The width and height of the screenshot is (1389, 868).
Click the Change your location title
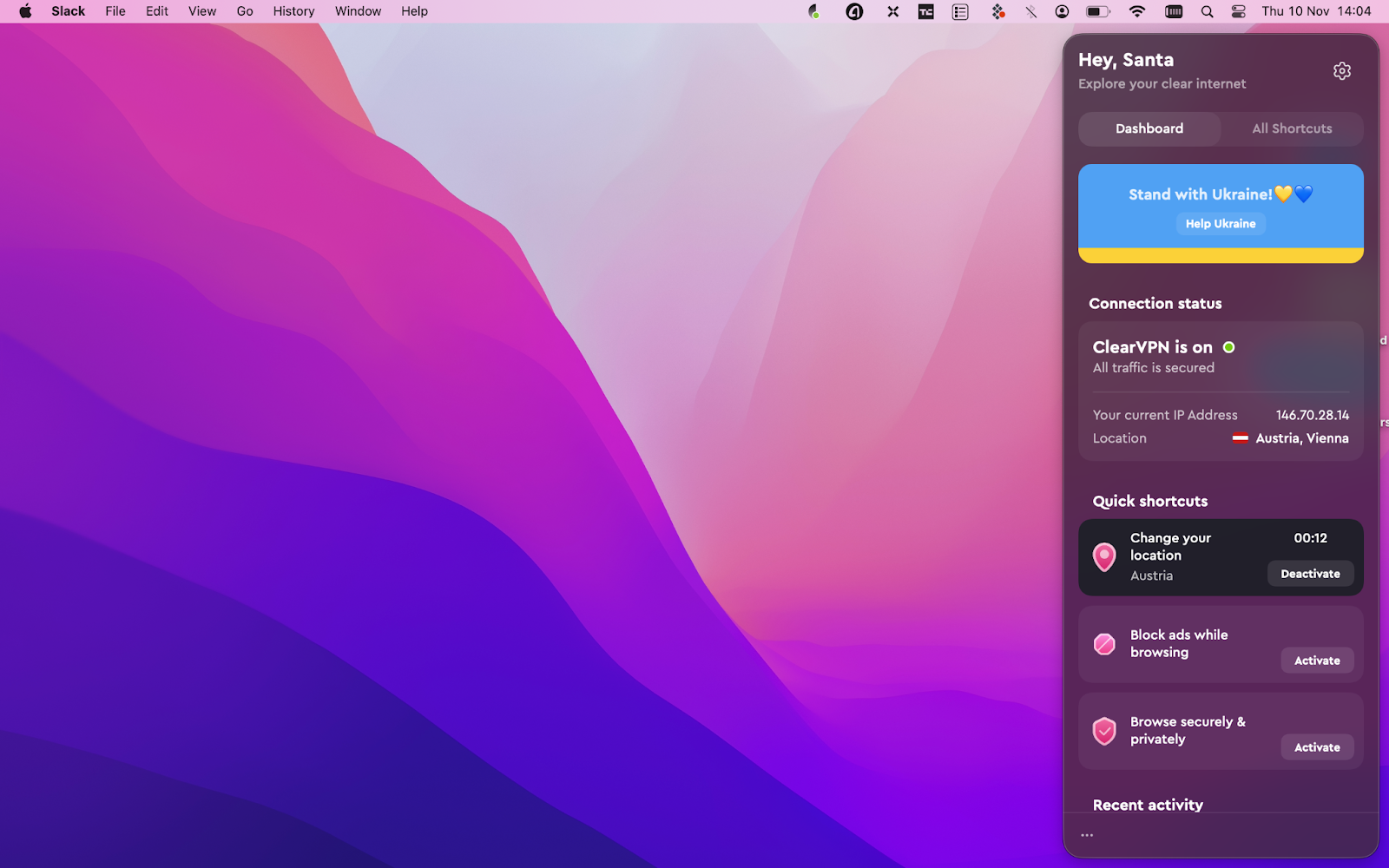coord(1170,547)
